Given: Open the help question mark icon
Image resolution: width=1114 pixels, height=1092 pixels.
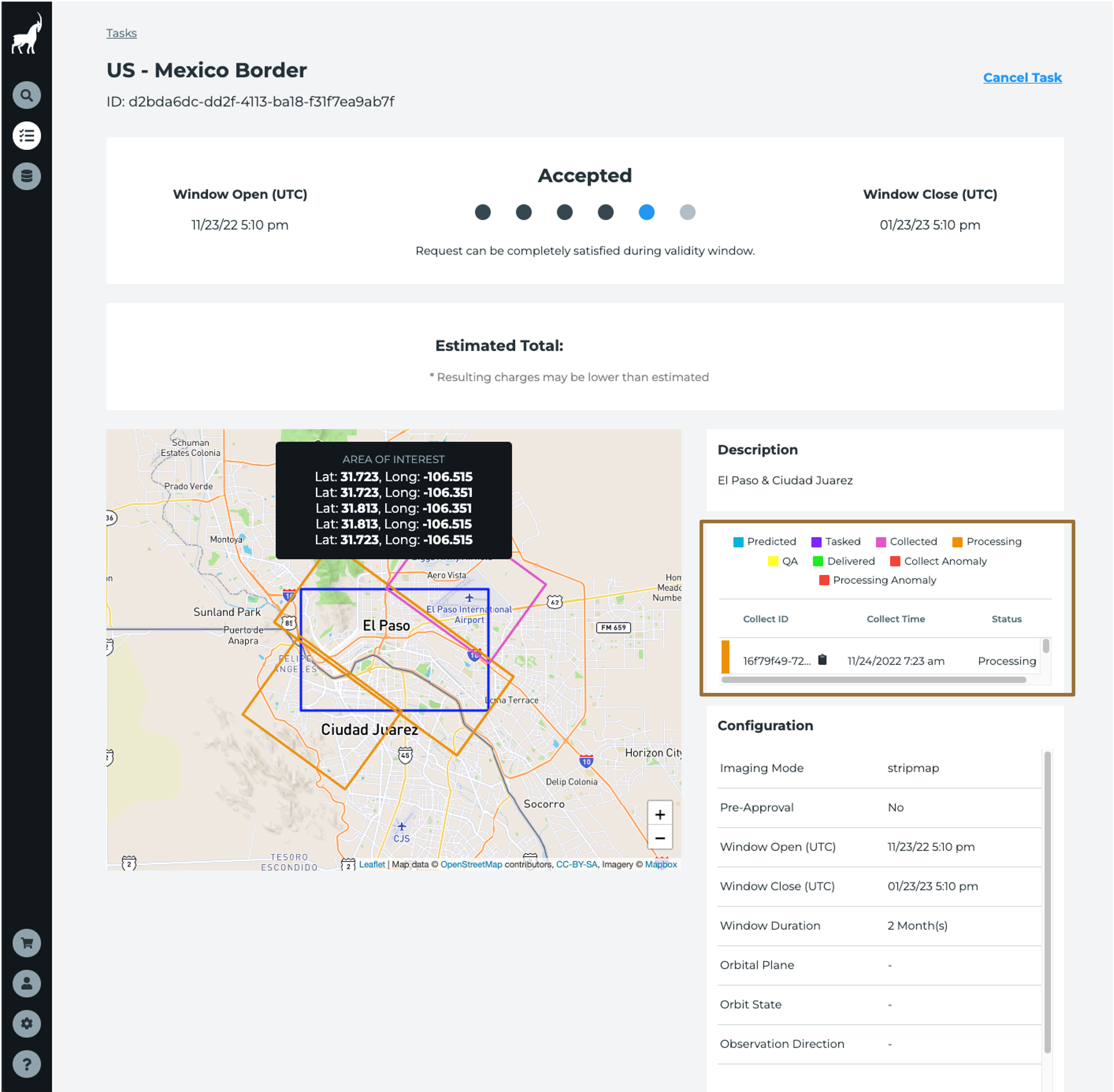Looking at the screenshot, I should point(27,1065).
